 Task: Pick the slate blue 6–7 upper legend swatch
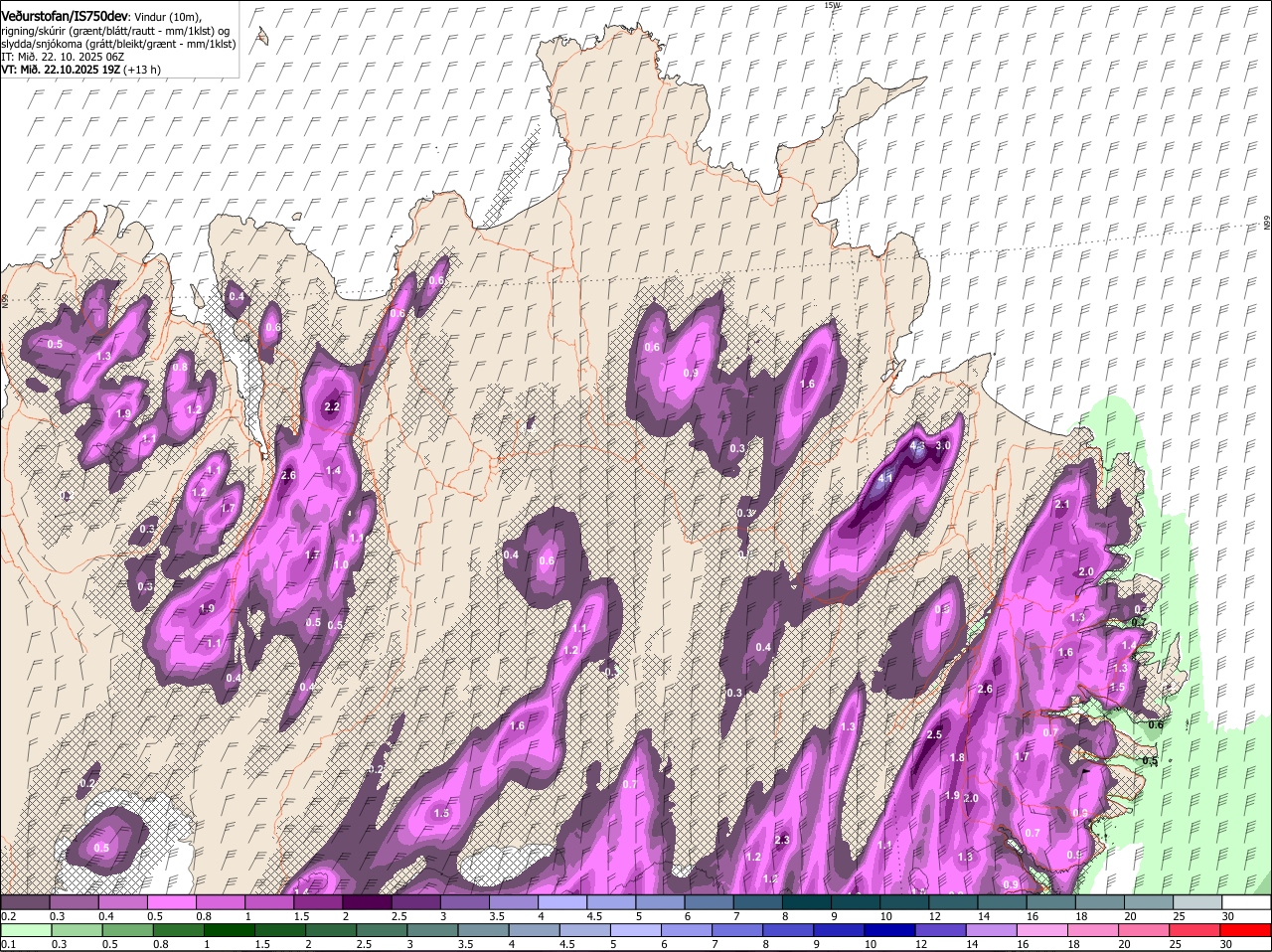708,902
